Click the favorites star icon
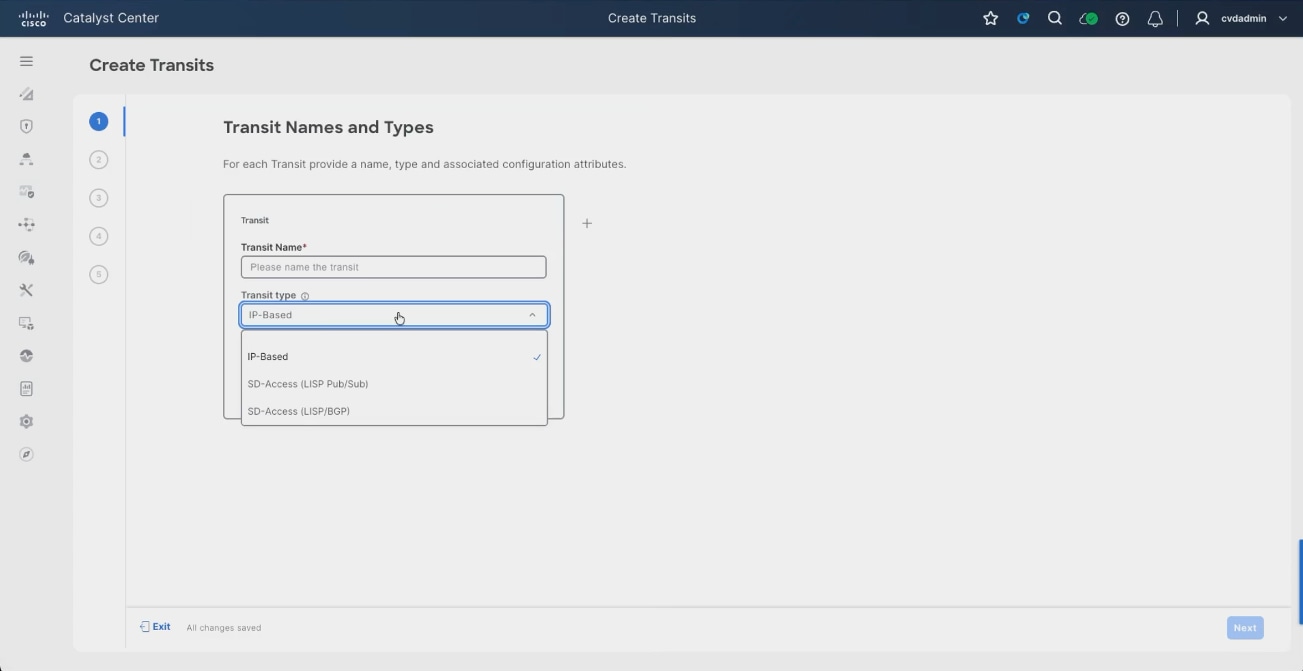 coord(990,18)
